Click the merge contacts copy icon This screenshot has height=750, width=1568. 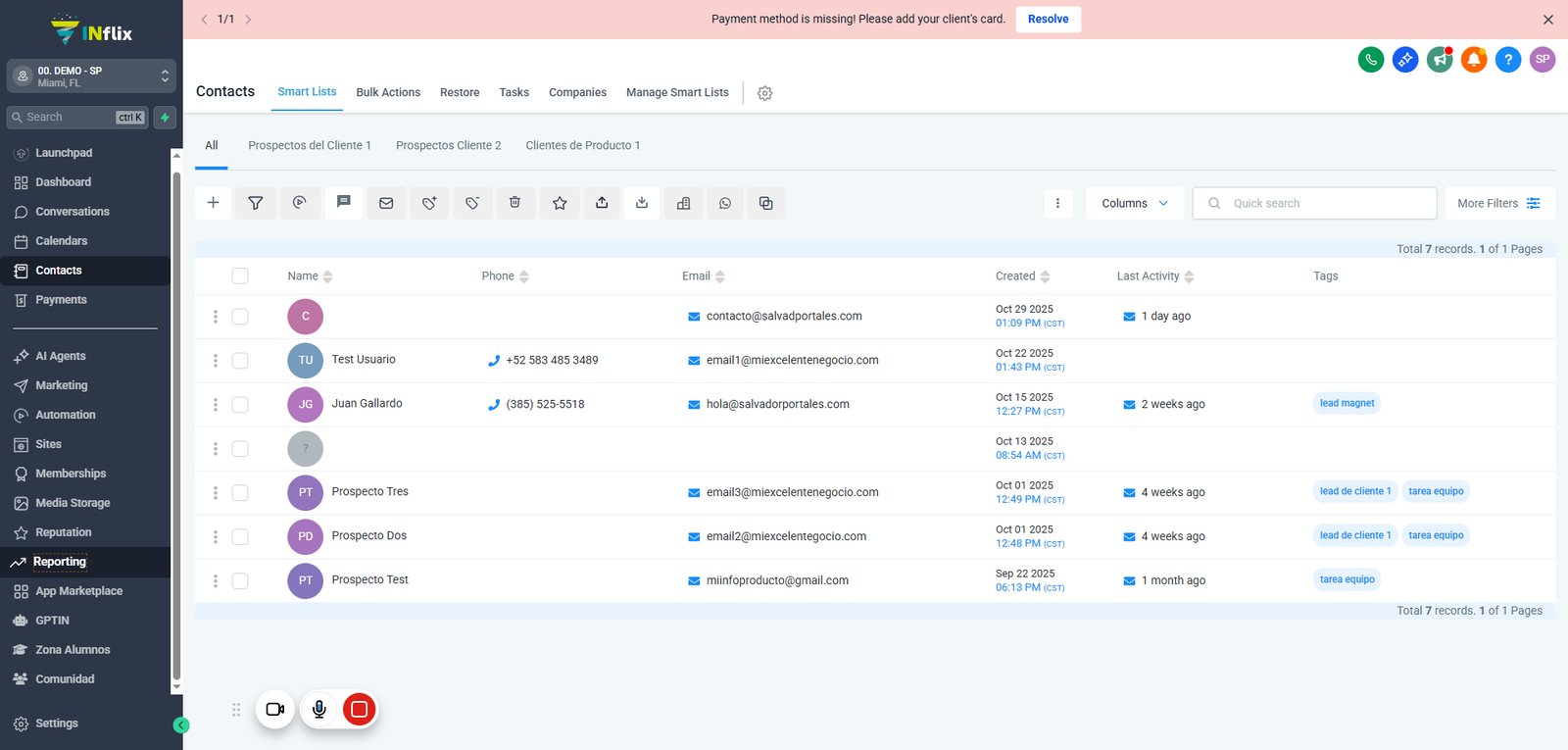[766, 203]
